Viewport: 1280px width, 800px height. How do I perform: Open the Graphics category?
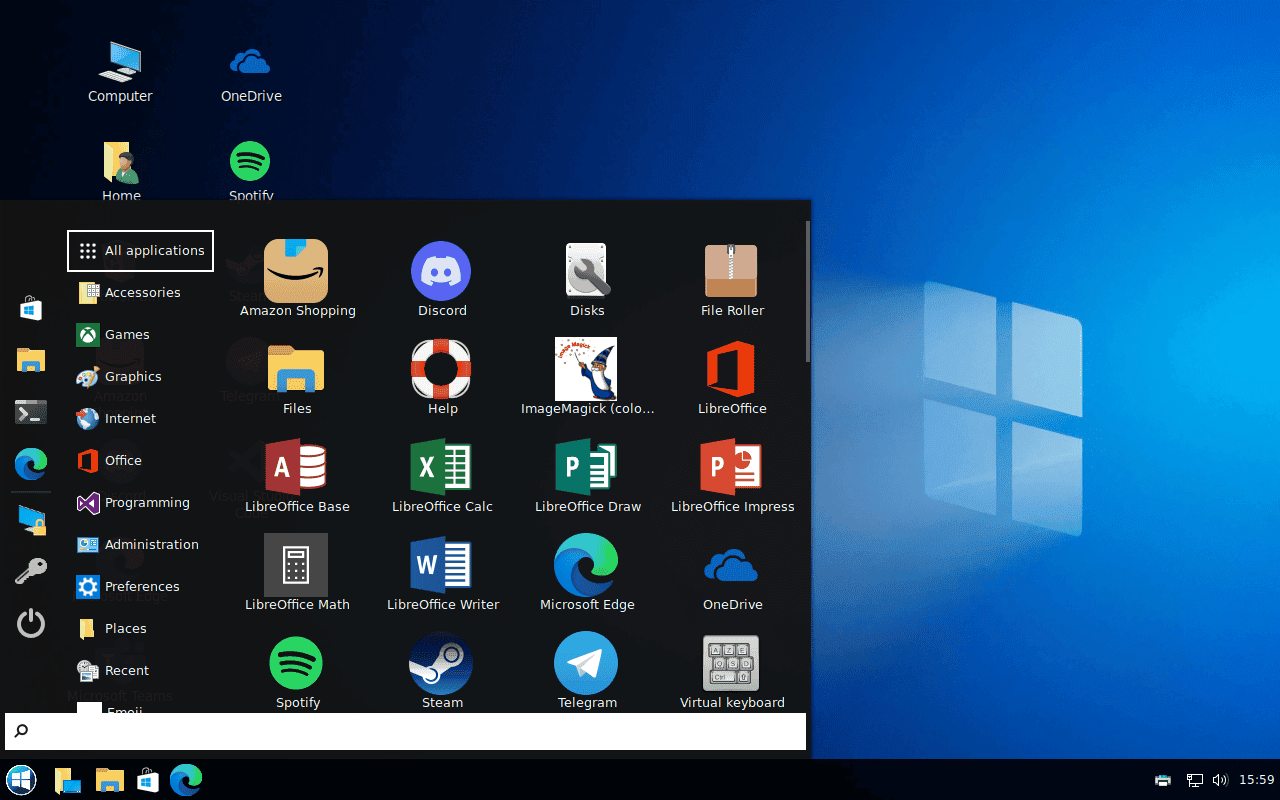click(140, 377)
